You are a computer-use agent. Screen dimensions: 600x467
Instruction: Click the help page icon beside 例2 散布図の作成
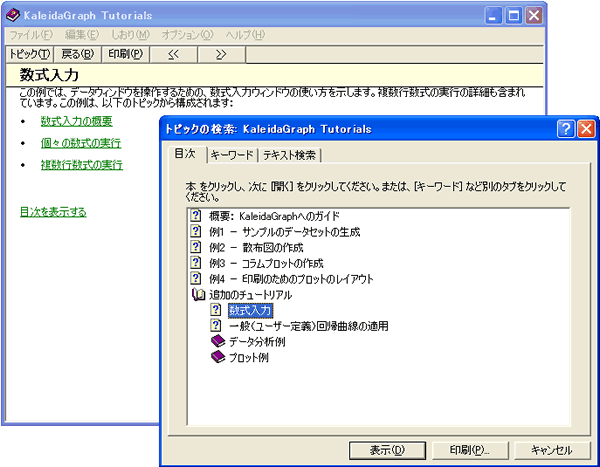196,247
